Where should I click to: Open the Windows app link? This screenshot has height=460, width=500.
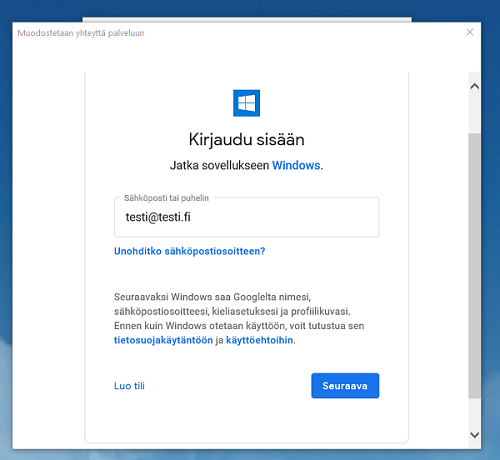296,165
